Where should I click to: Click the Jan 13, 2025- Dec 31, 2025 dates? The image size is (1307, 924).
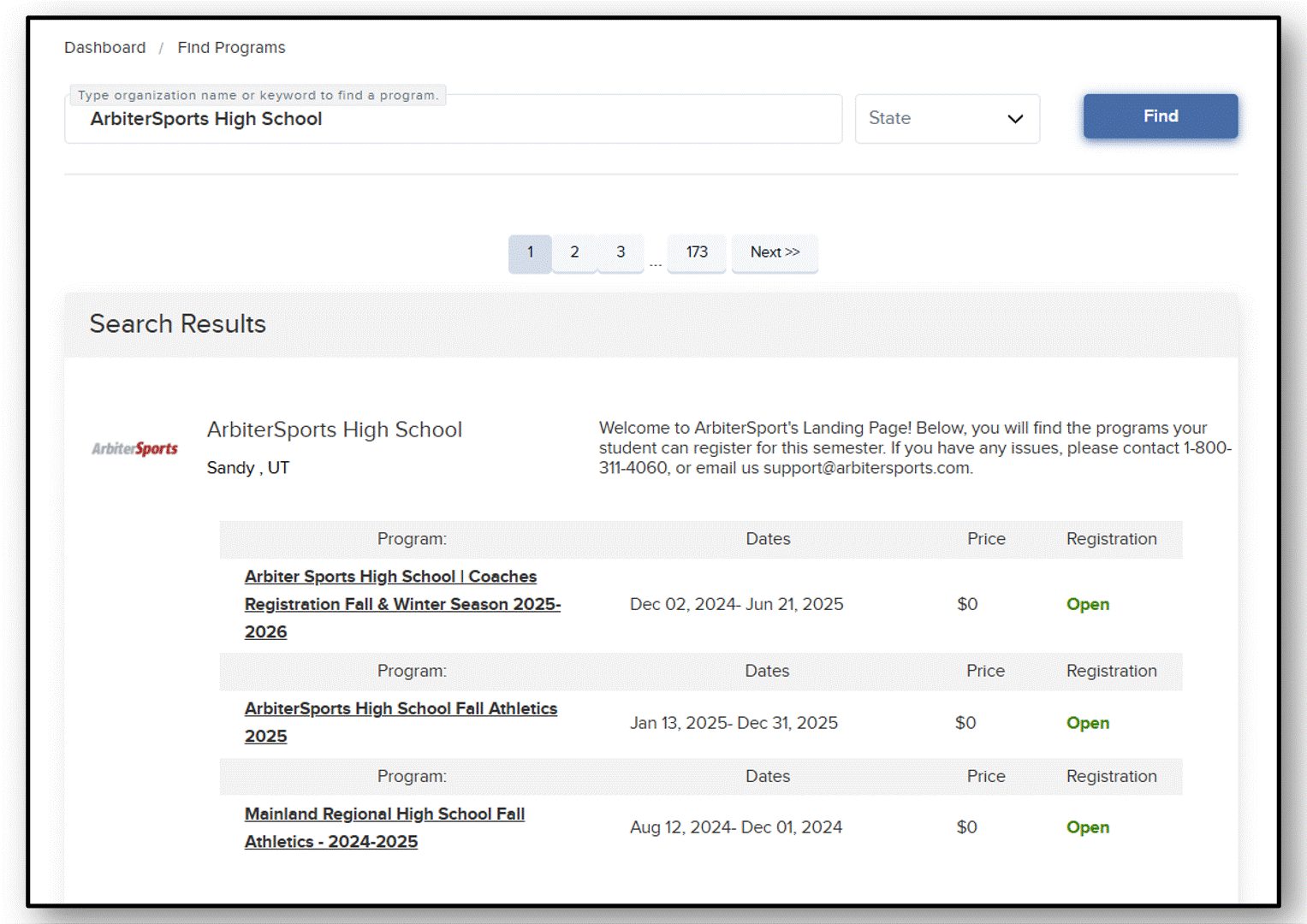coord(734,723)
